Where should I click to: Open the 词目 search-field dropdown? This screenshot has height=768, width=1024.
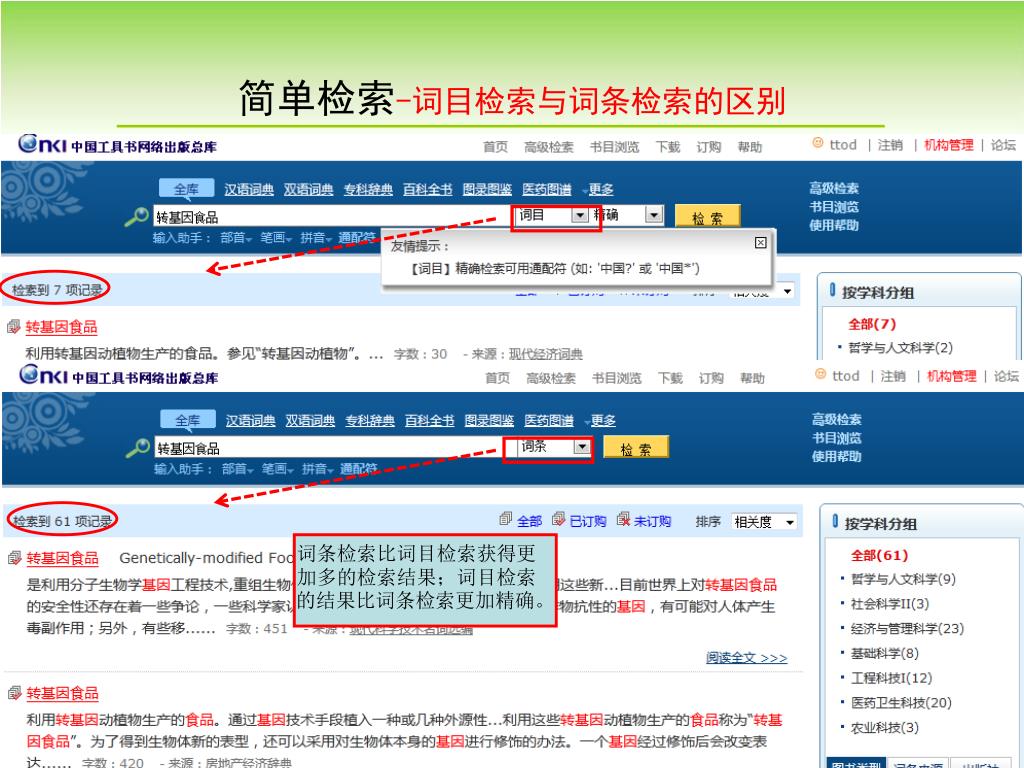tap(579, 215)
